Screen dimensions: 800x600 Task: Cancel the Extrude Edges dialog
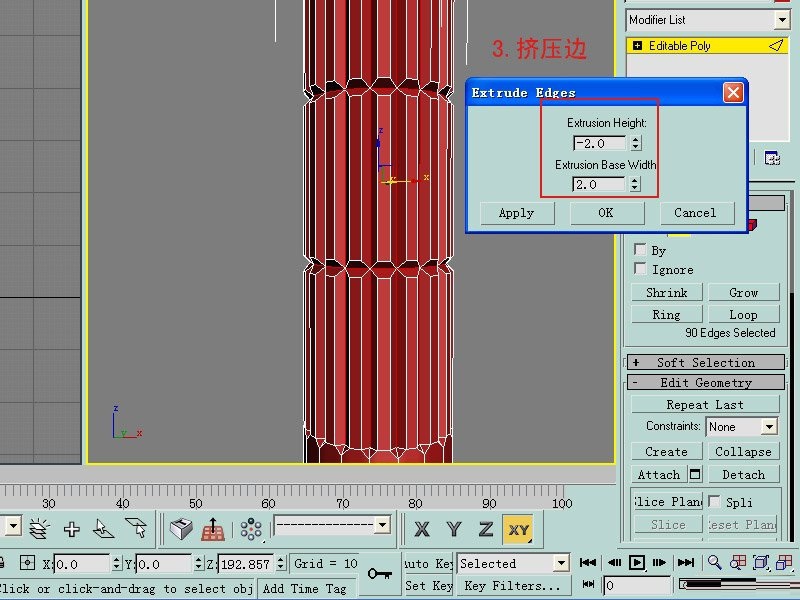[696, 213]
